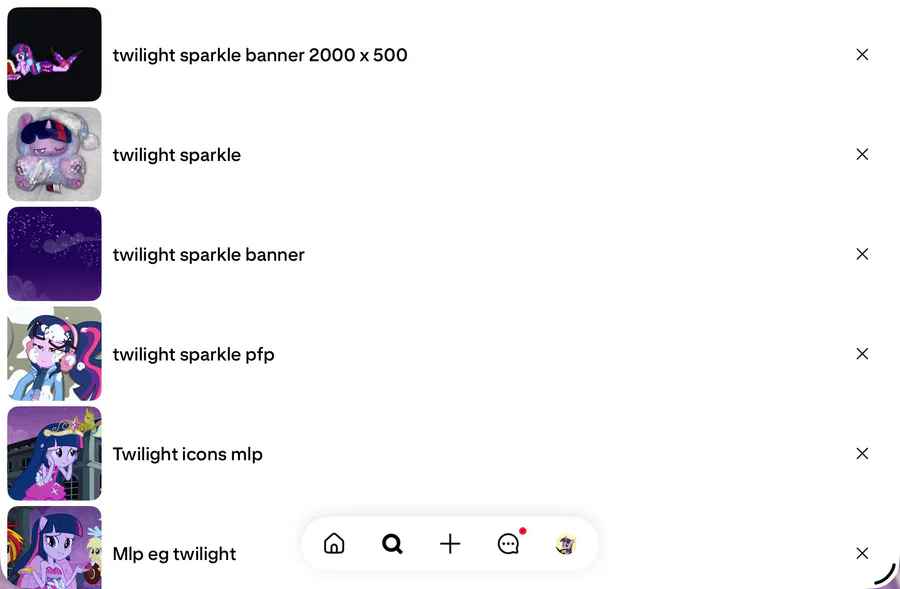
Task: Select the 'twilight sparkle' search suggestion text
Action: (177, 155)
